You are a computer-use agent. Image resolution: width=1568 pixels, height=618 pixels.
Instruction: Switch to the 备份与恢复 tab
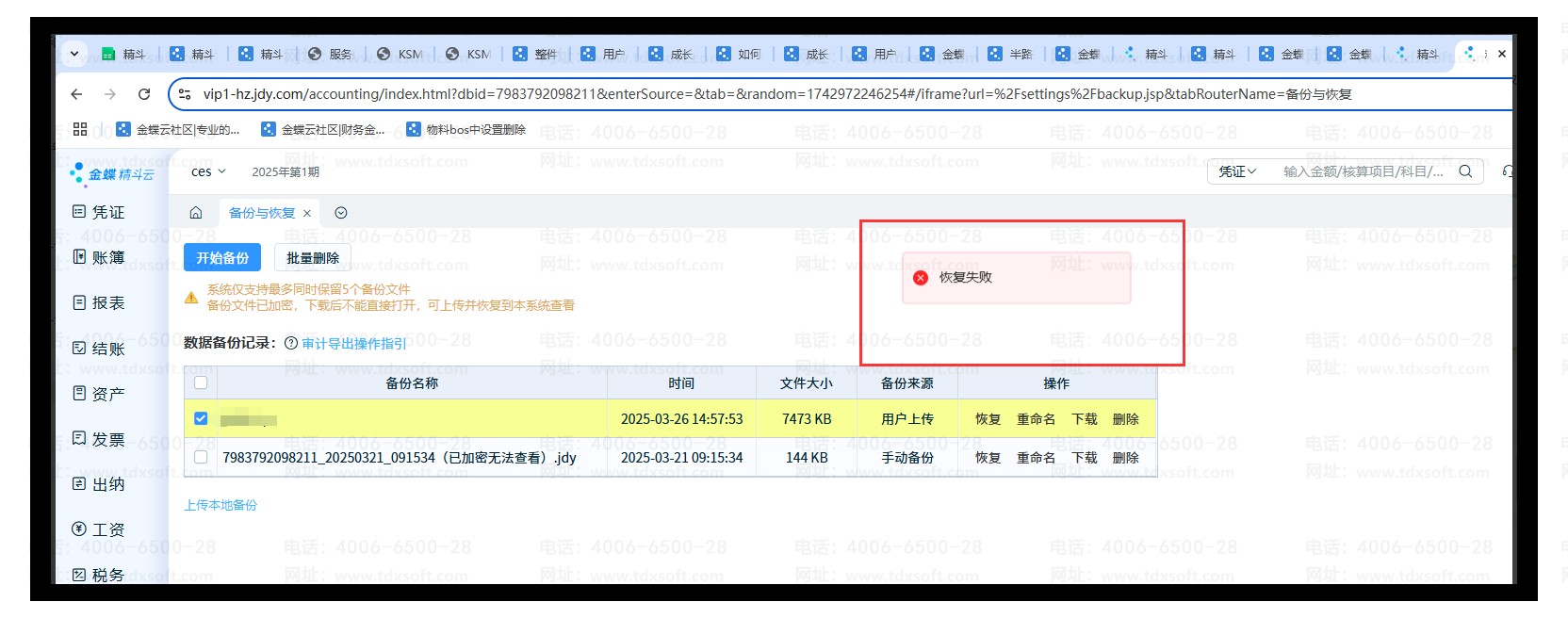pyautogui.click(x=262, y=213)
